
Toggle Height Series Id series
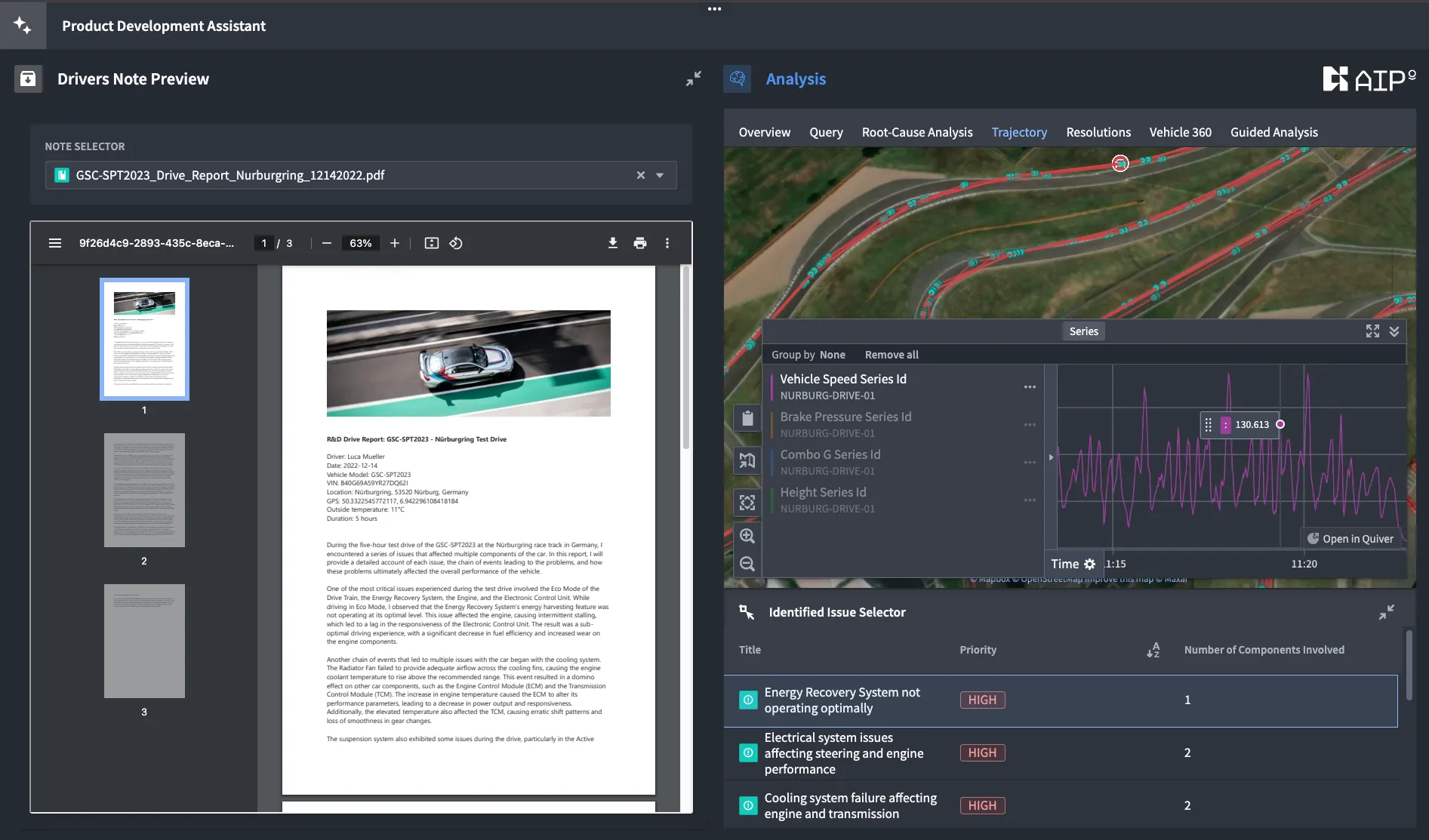click(x=823, y=493)
